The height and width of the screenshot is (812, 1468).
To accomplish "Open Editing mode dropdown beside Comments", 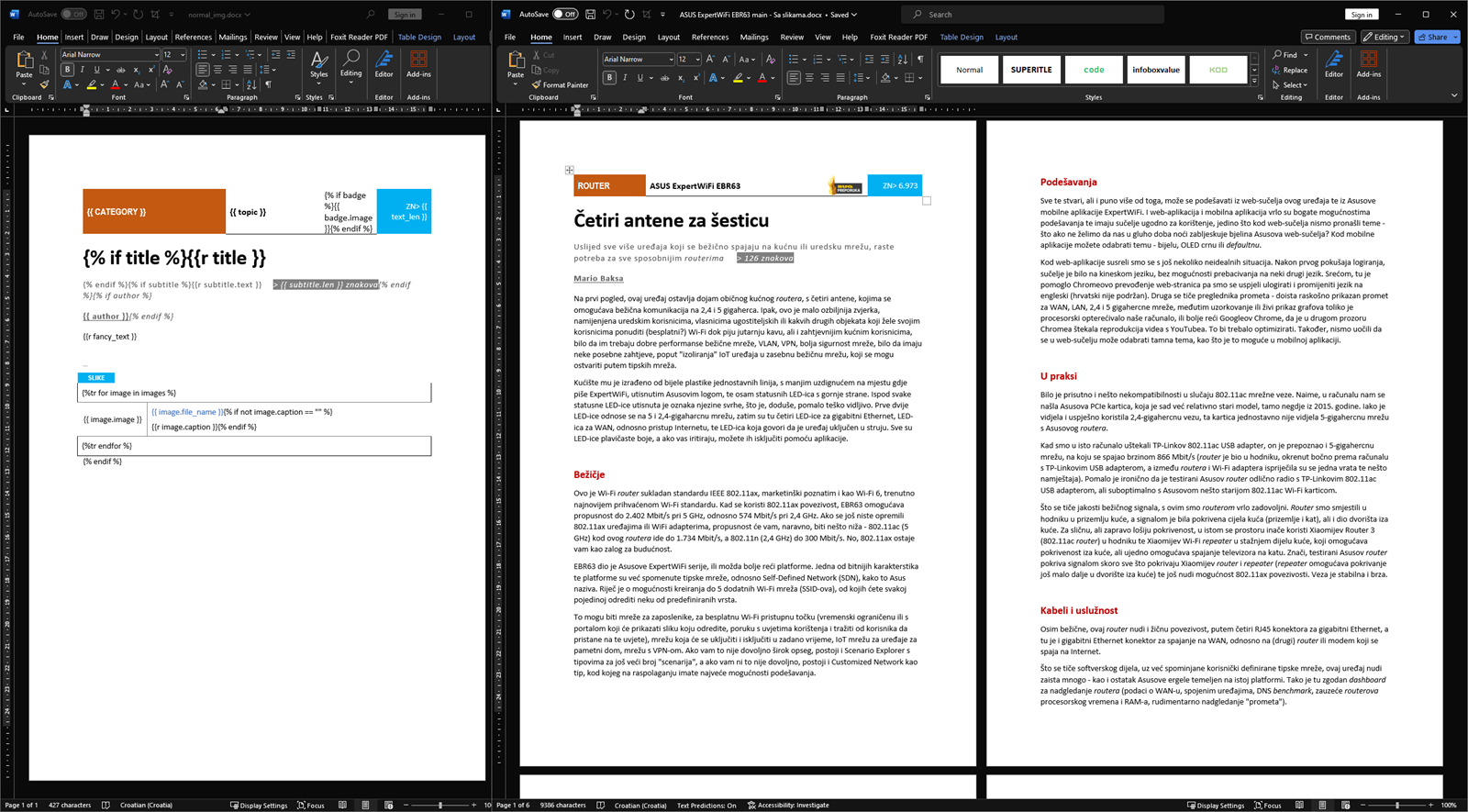I will (x=1385, y=37).
